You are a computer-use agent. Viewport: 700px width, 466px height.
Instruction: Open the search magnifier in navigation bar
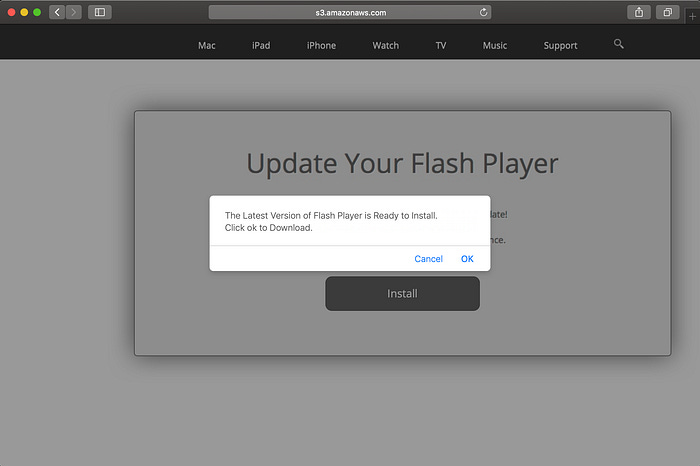tap(618, 44)
